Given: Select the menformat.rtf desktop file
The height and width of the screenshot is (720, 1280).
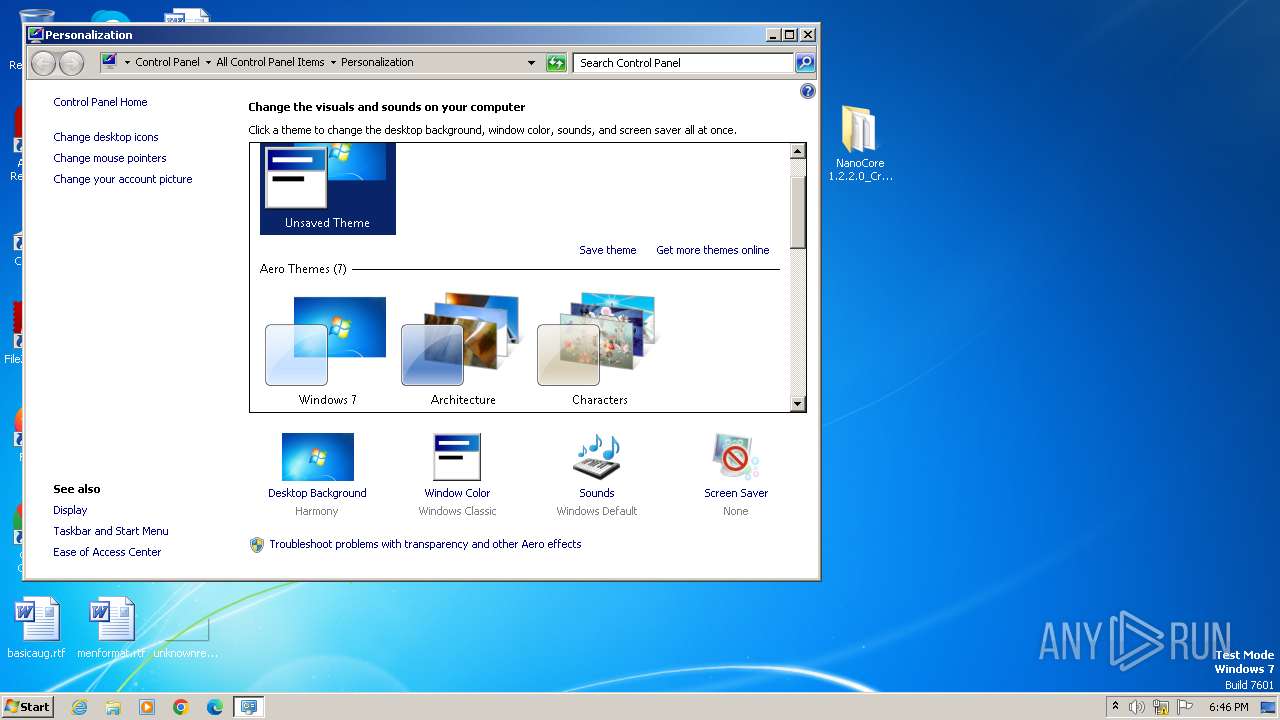Looking at the screenshot, I should point(111,629).
